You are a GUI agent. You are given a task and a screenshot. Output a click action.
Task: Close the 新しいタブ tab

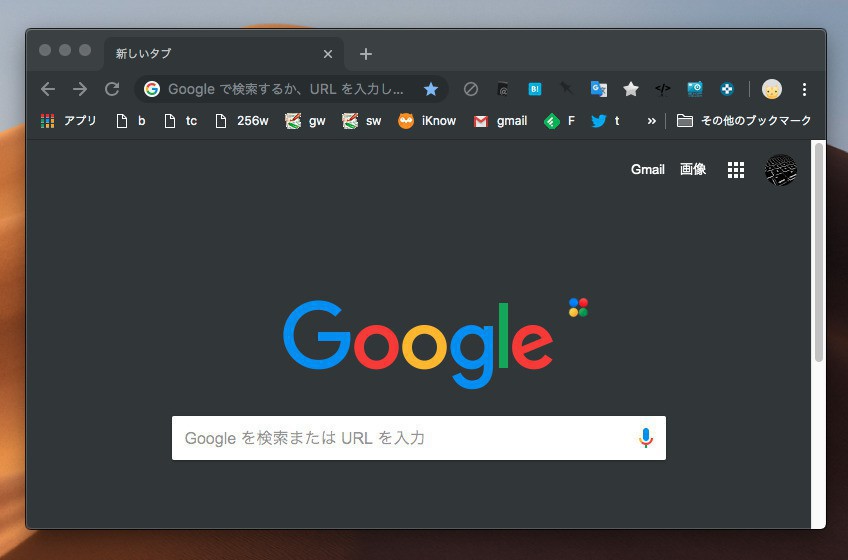click(328, 54)
